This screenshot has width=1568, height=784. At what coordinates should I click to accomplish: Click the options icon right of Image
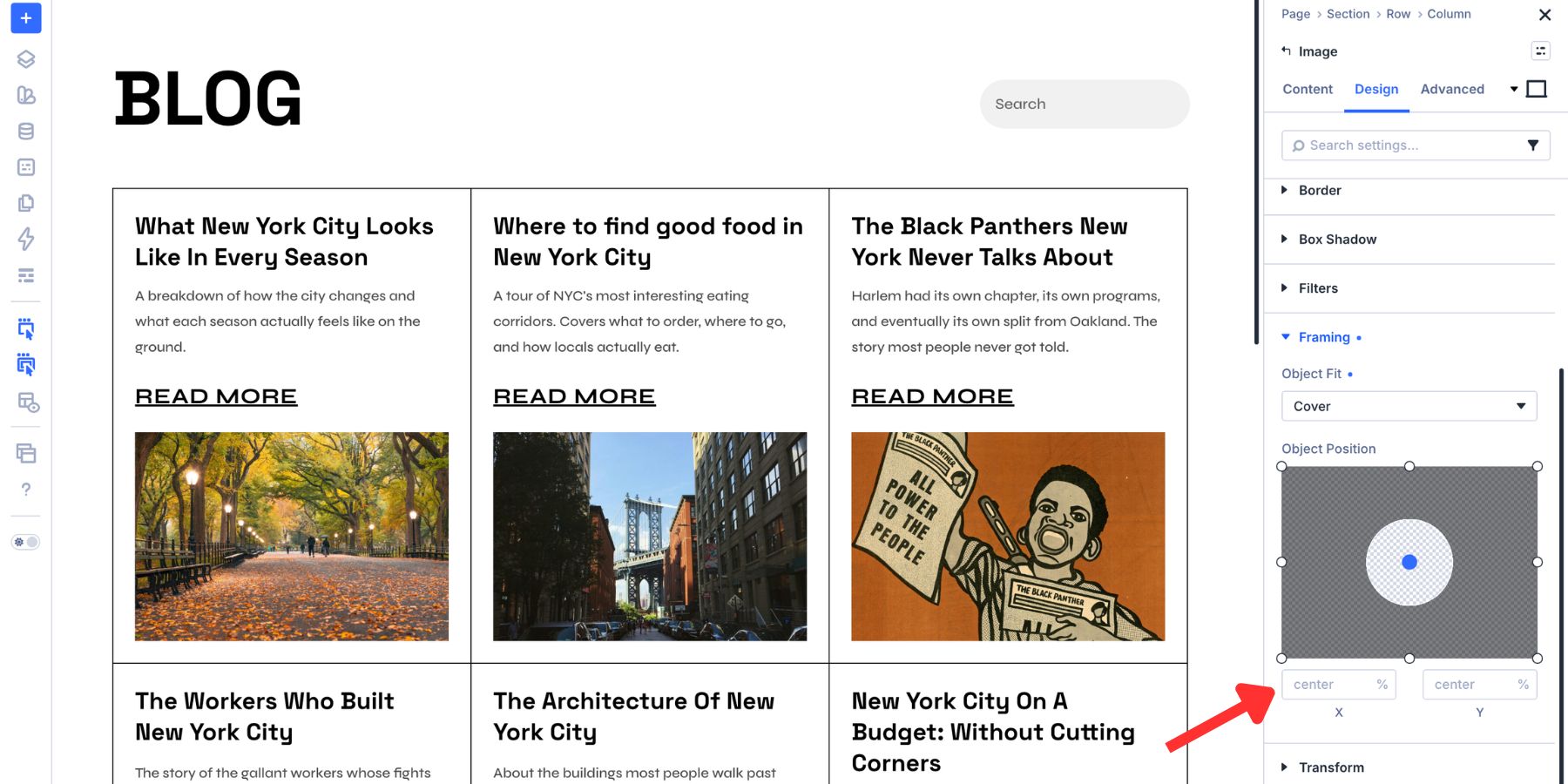[x=1540, y=51]
